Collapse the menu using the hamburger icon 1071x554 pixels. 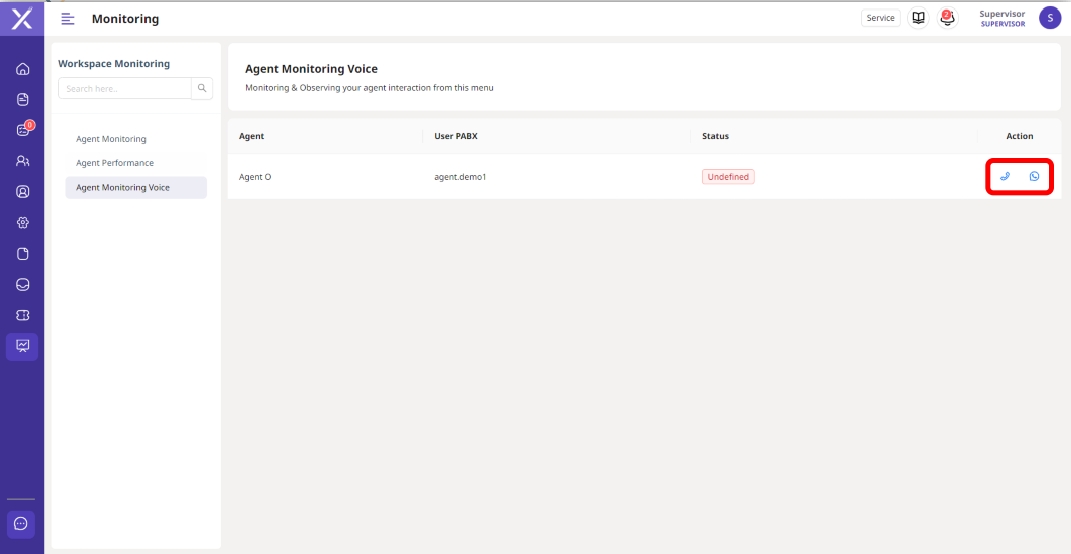68,19
